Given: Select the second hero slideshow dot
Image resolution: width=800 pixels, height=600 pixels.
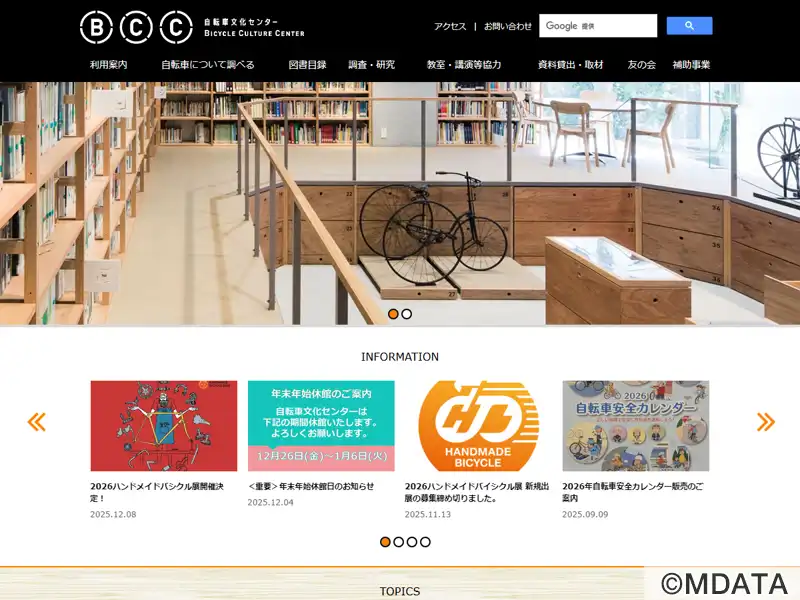Looking at the screenshot, I should click(407, 314).
